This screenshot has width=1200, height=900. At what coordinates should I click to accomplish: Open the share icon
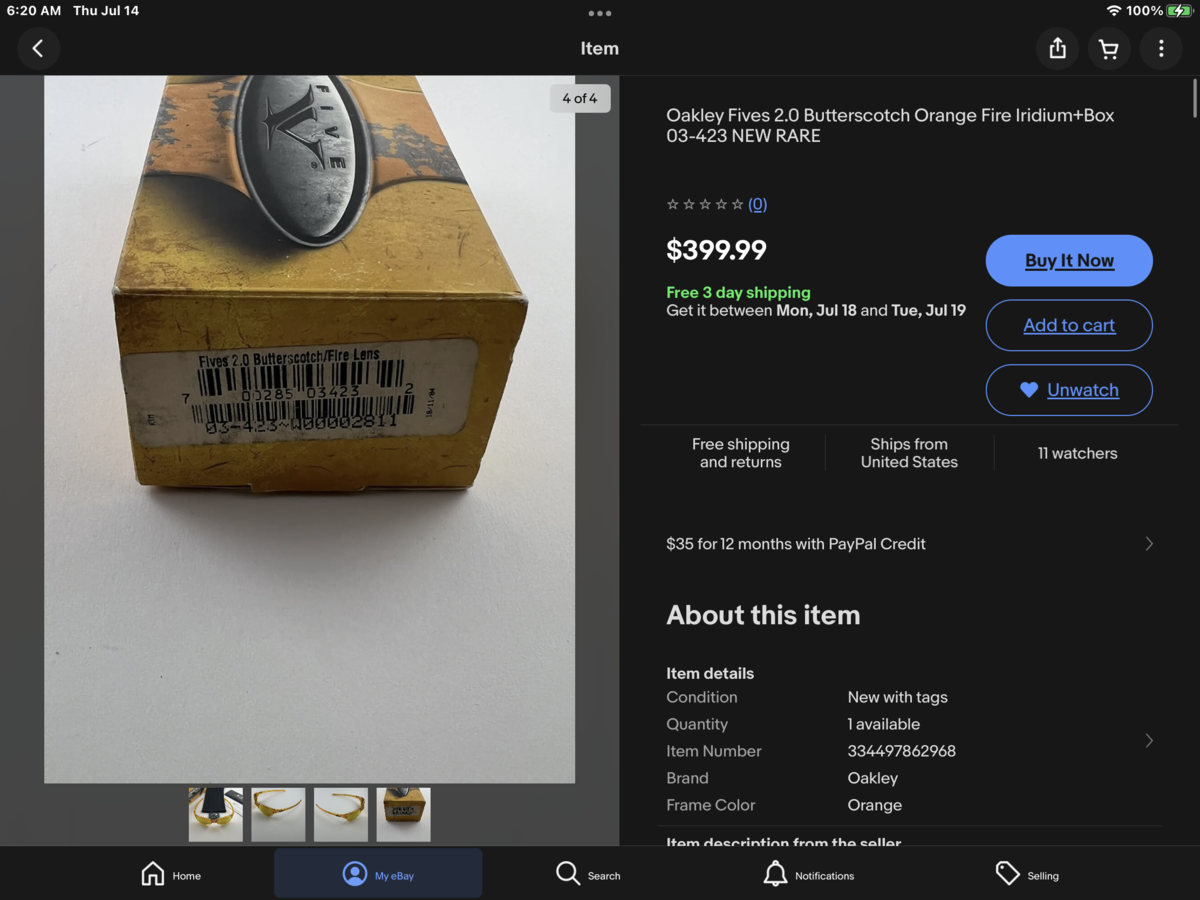point(1057,48)
